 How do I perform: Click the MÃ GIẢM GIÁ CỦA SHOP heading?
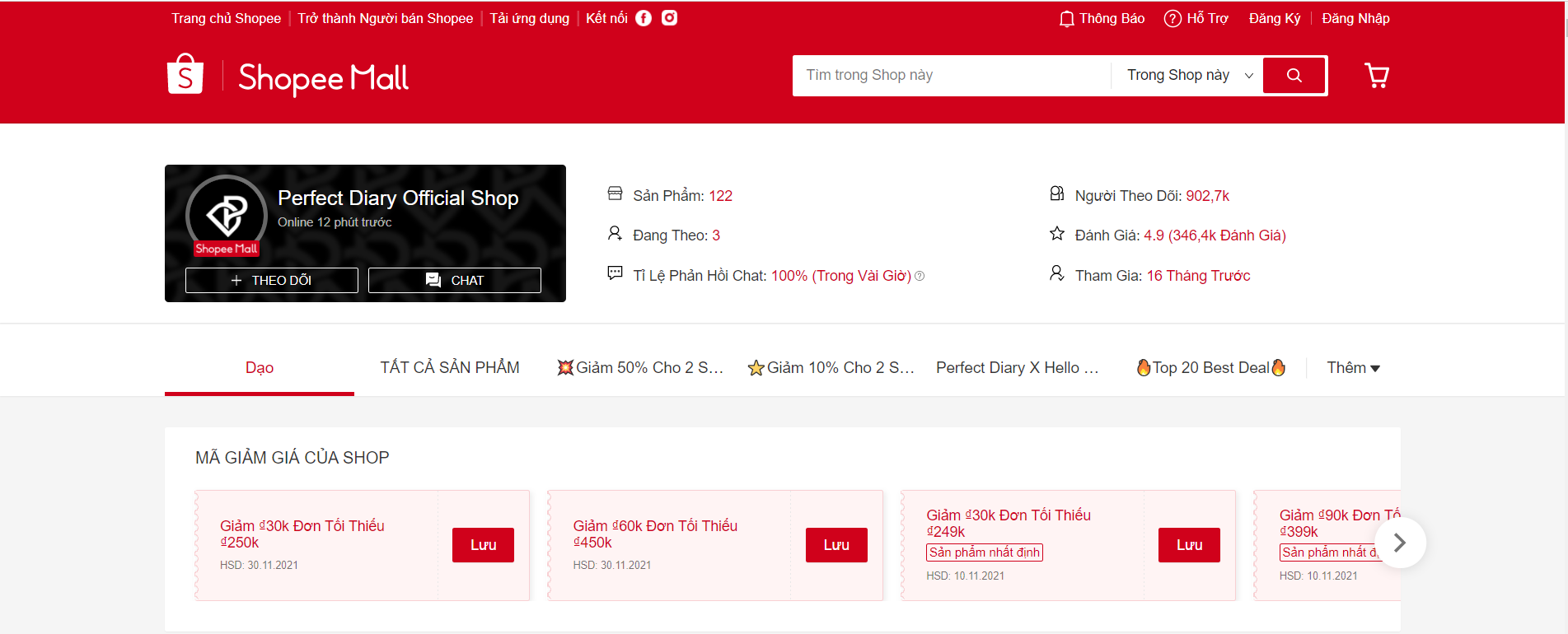pyautogui.click(x=292, y=458)
